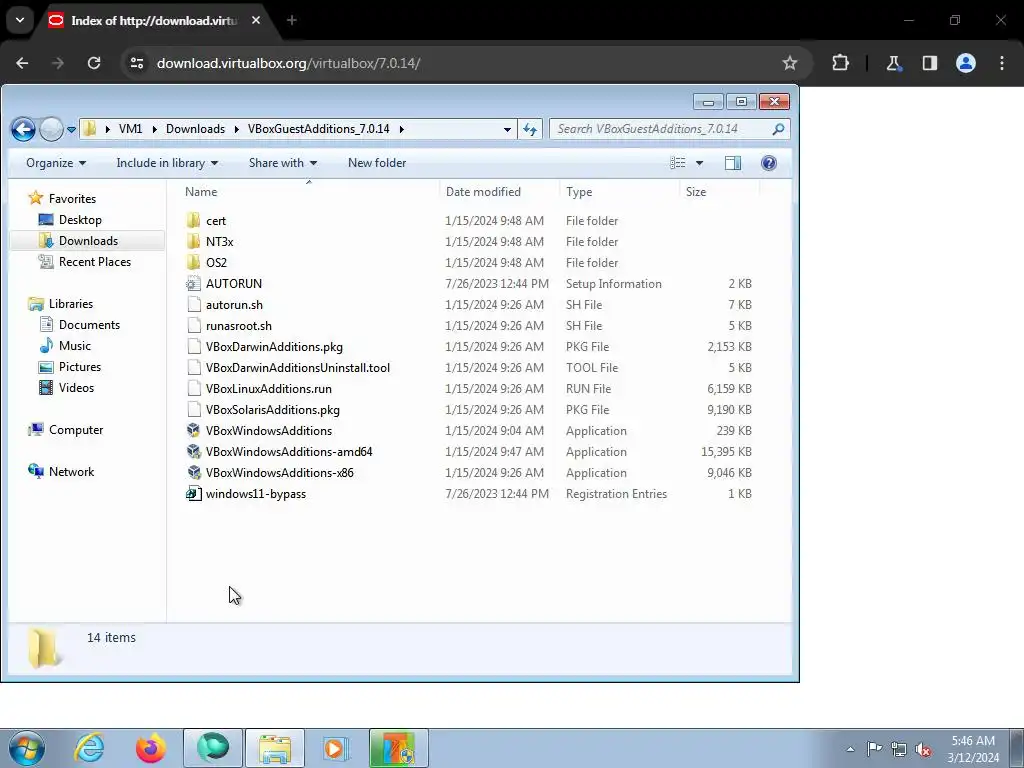1024x768 pixels.
Task: Open the view options dropdown arrow
Action: 699,163
